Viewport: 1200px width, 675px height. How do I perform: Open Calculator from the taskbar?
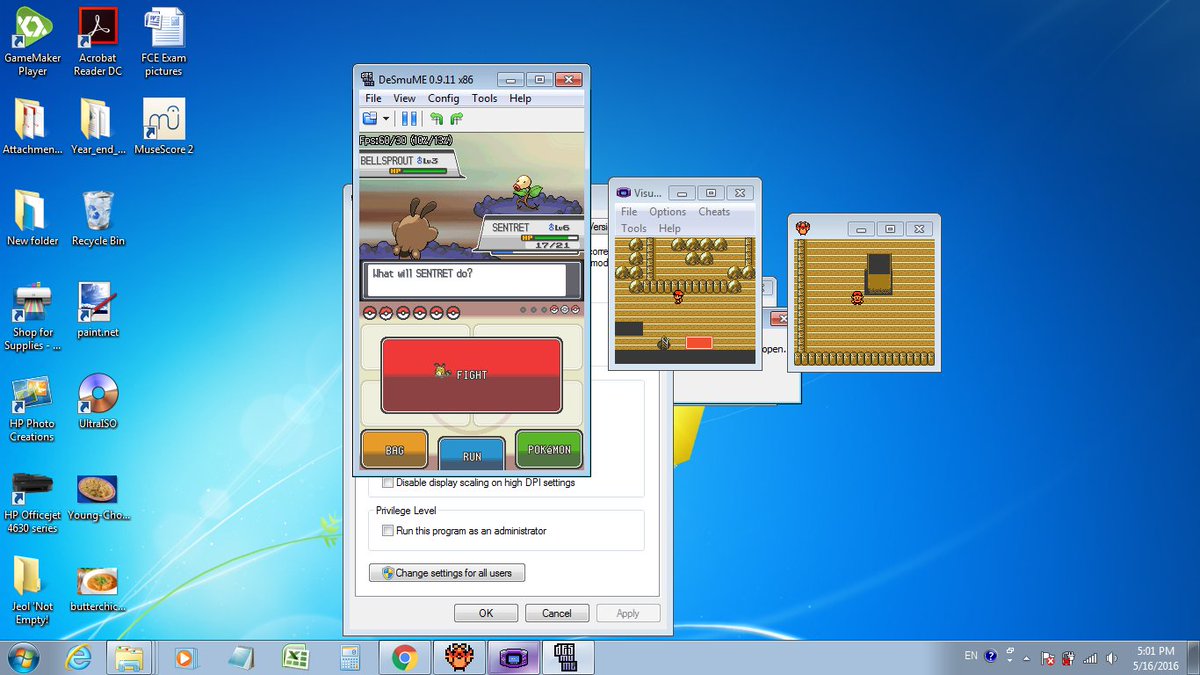click(349, 657)
